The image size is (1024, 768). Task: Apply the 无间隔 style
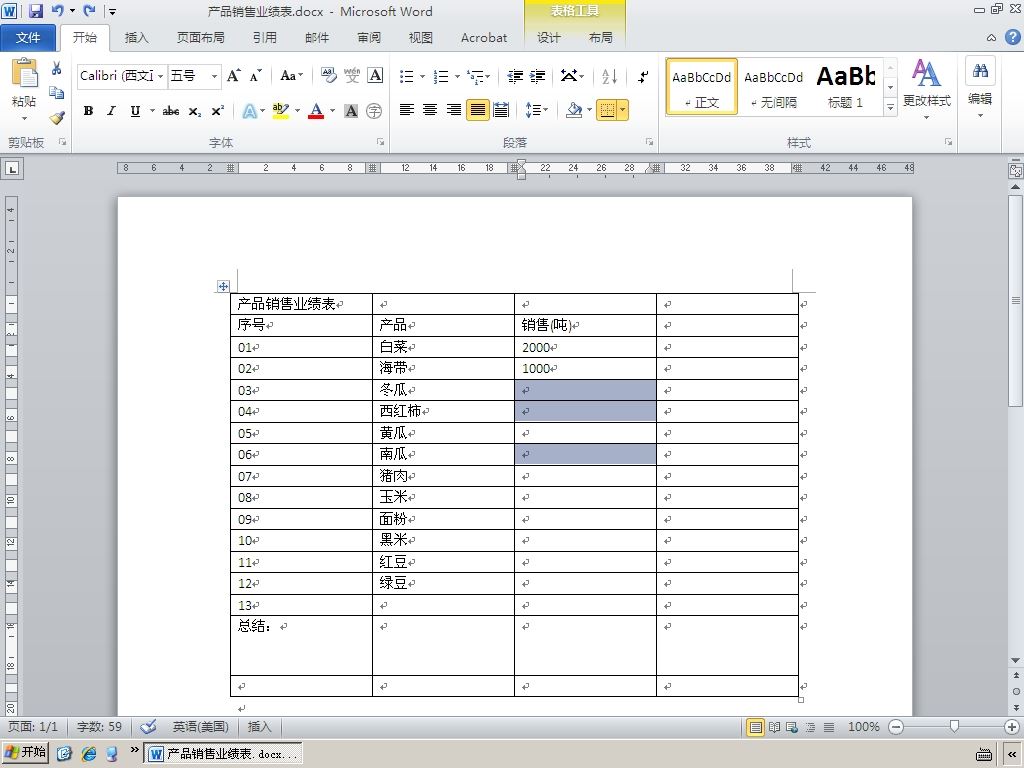pos(773,88)
